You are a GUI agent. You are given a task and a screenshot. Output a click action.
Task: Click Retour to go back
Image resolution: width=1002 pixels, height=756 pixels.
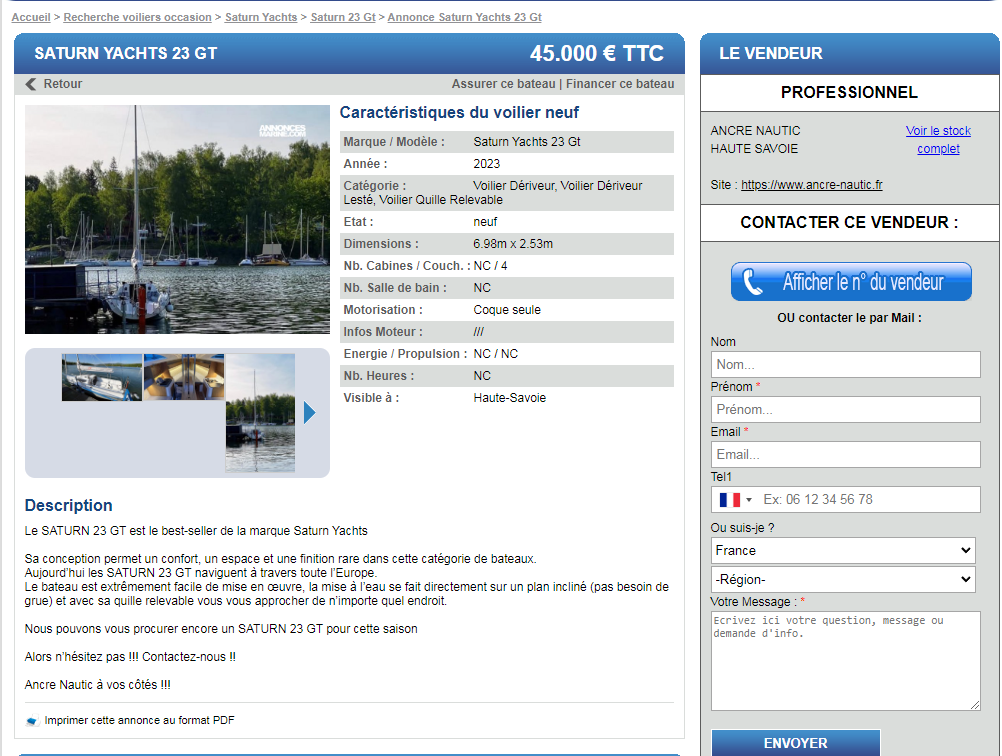pos(63,84)
